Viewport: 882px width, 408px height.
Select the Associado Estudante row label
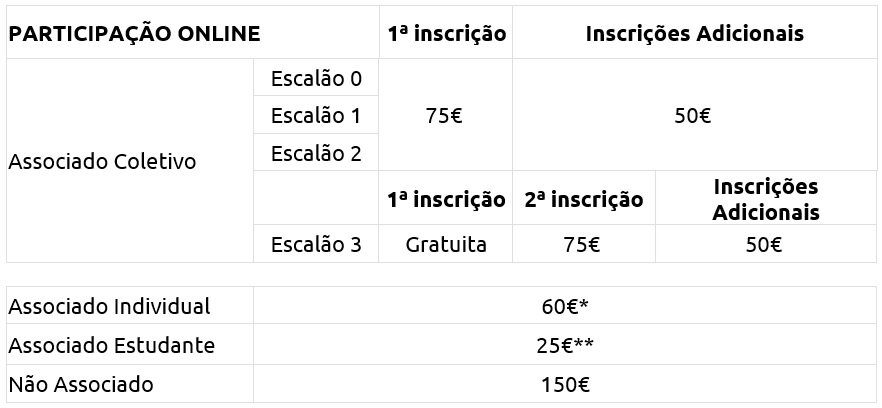point(111,345)
